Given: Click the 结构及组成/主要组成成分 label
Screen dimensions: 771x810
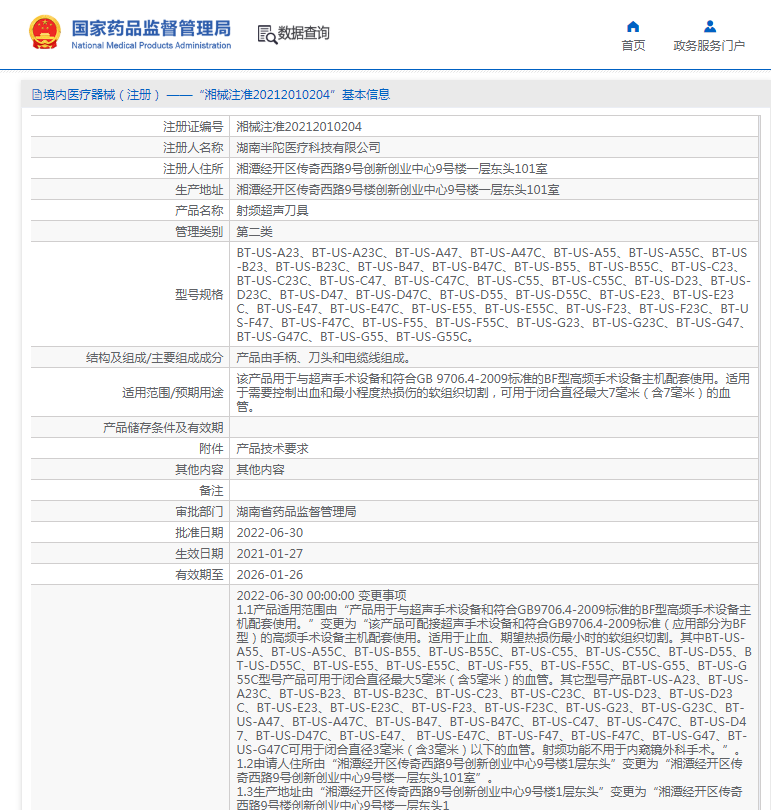Looking at the screenshot, I should click(x=154, y=357).
